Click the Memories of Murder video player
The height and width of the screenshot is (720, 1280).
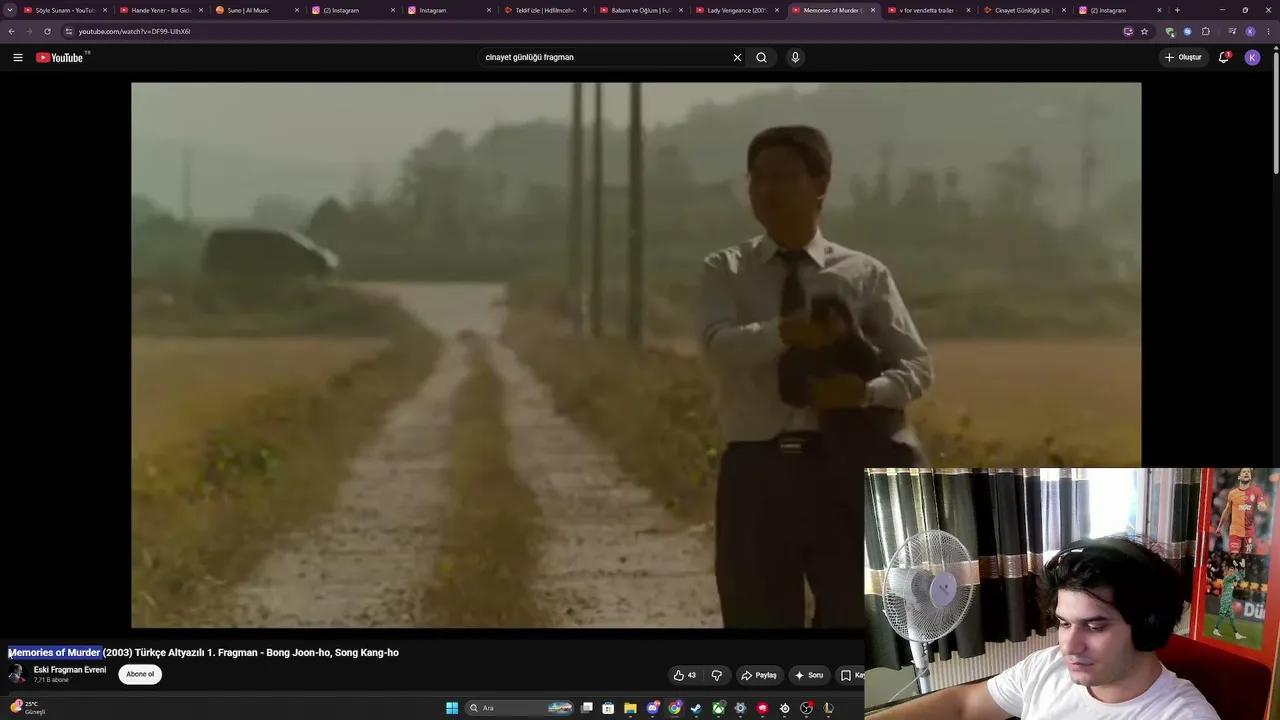click(x=636, y=355)
